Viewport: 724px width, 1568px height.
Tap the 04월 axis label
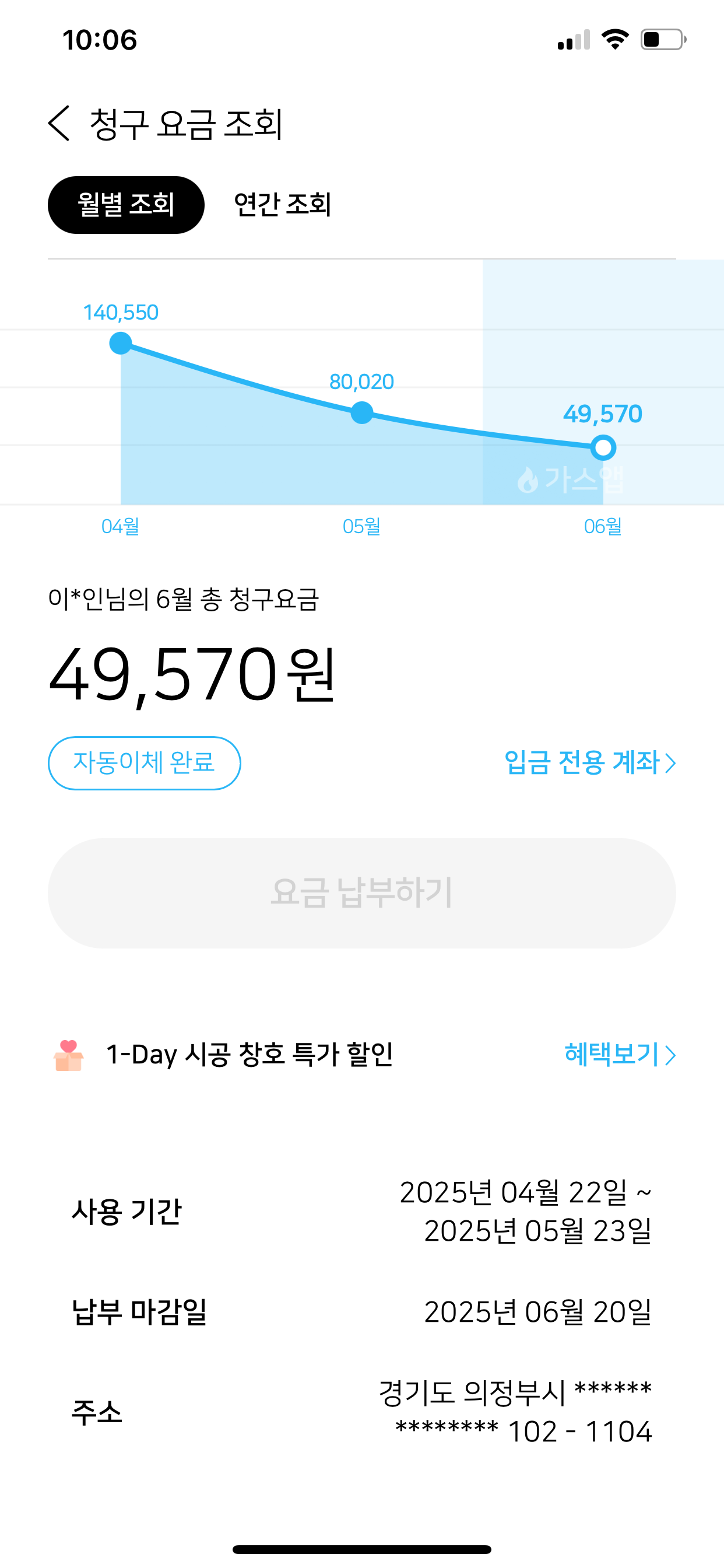(121, 527)
